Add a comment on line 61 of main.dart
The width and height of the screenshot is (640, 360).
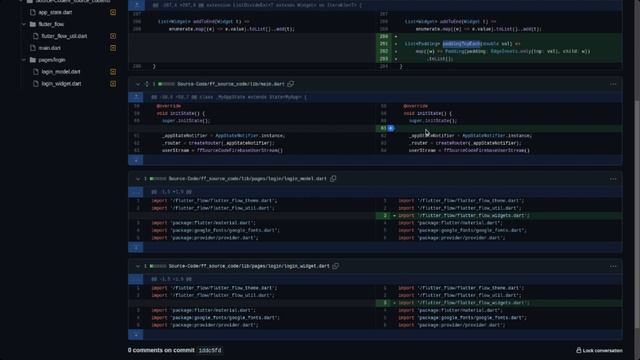pos(391,128)
